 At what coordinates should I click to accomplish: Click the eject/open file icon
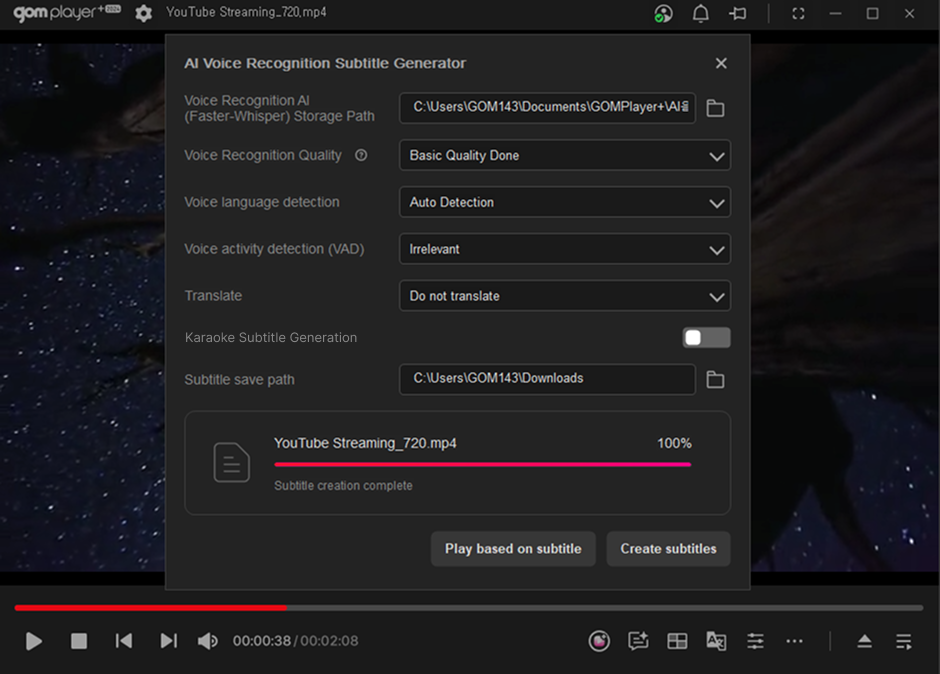865,641
